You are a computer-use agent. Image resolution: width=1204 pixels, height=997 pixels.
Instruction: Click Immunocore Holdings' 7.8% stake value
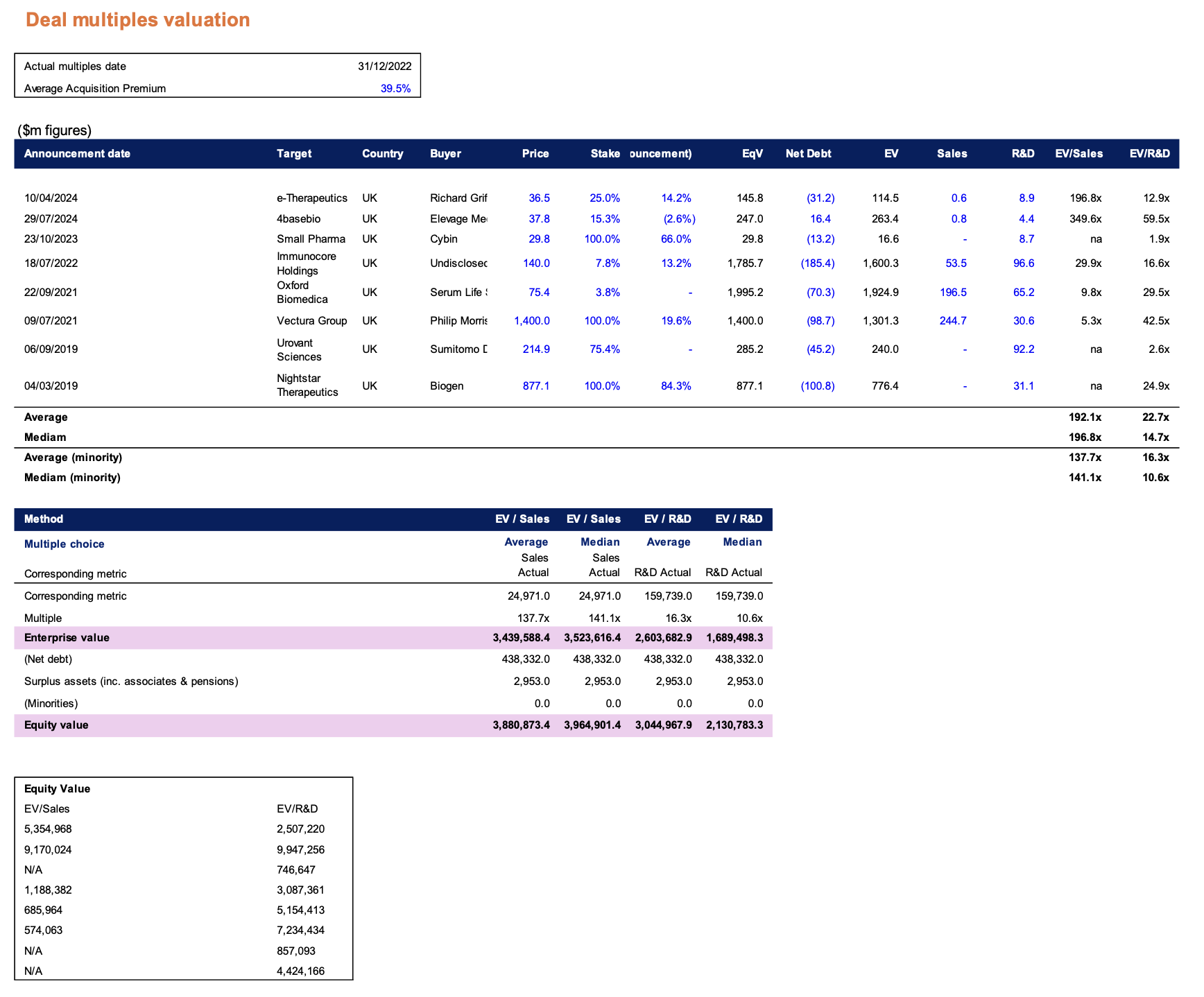coord(607,263)
